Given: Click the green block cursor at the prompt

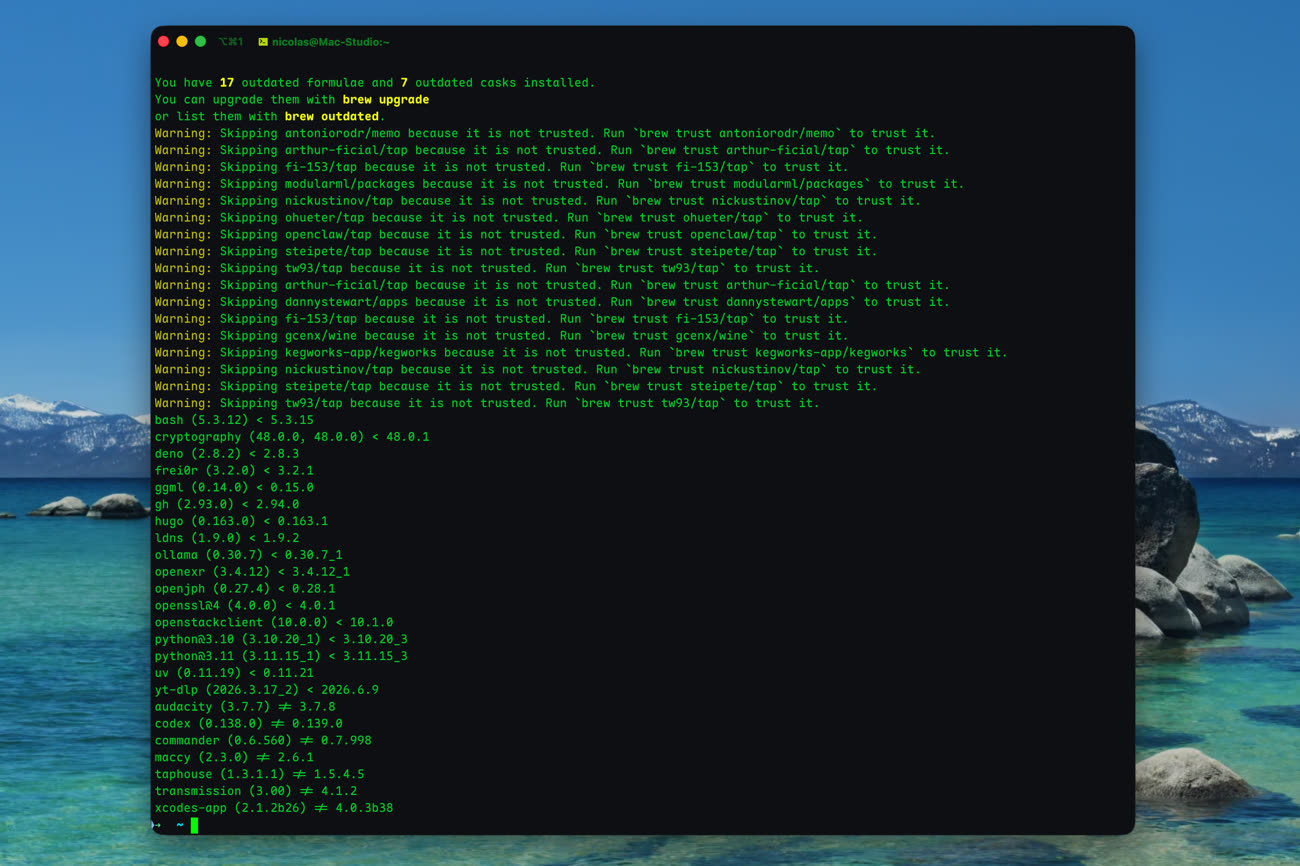Looking at the screenshot, I should [195, 825].
